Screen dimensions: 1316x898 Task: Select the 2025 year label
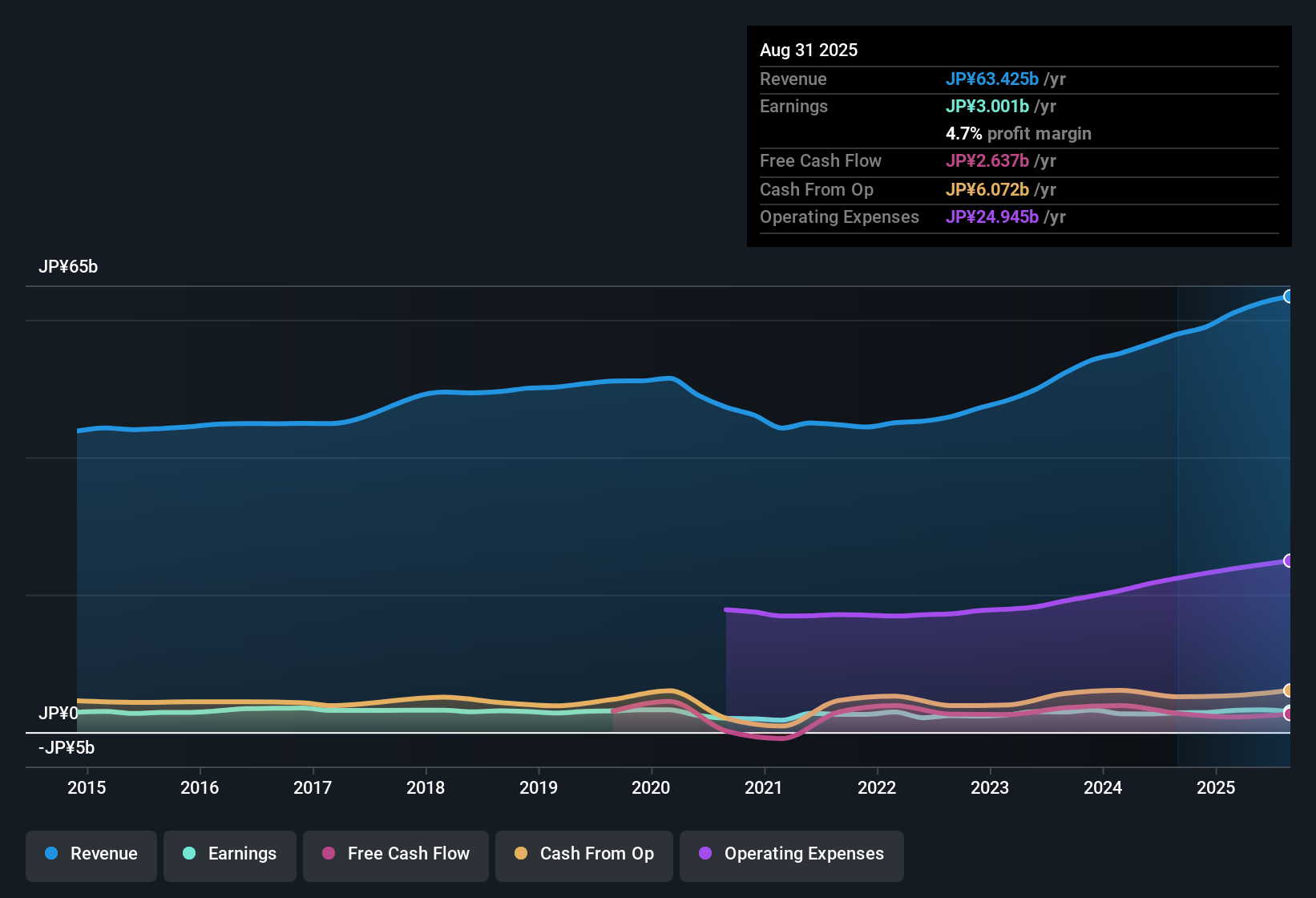point(1217,787)
